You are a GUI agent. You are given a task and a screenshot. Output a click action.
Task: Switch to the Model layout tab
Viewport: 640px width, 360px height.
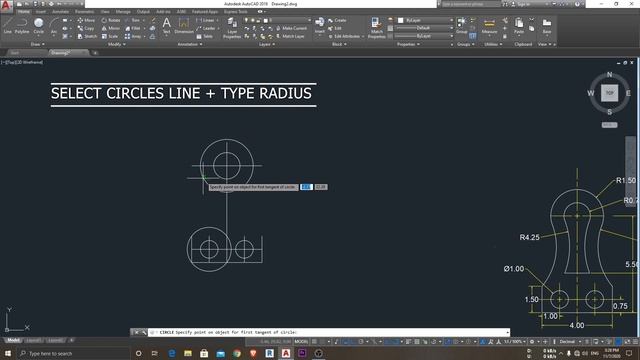coord(13,340)
